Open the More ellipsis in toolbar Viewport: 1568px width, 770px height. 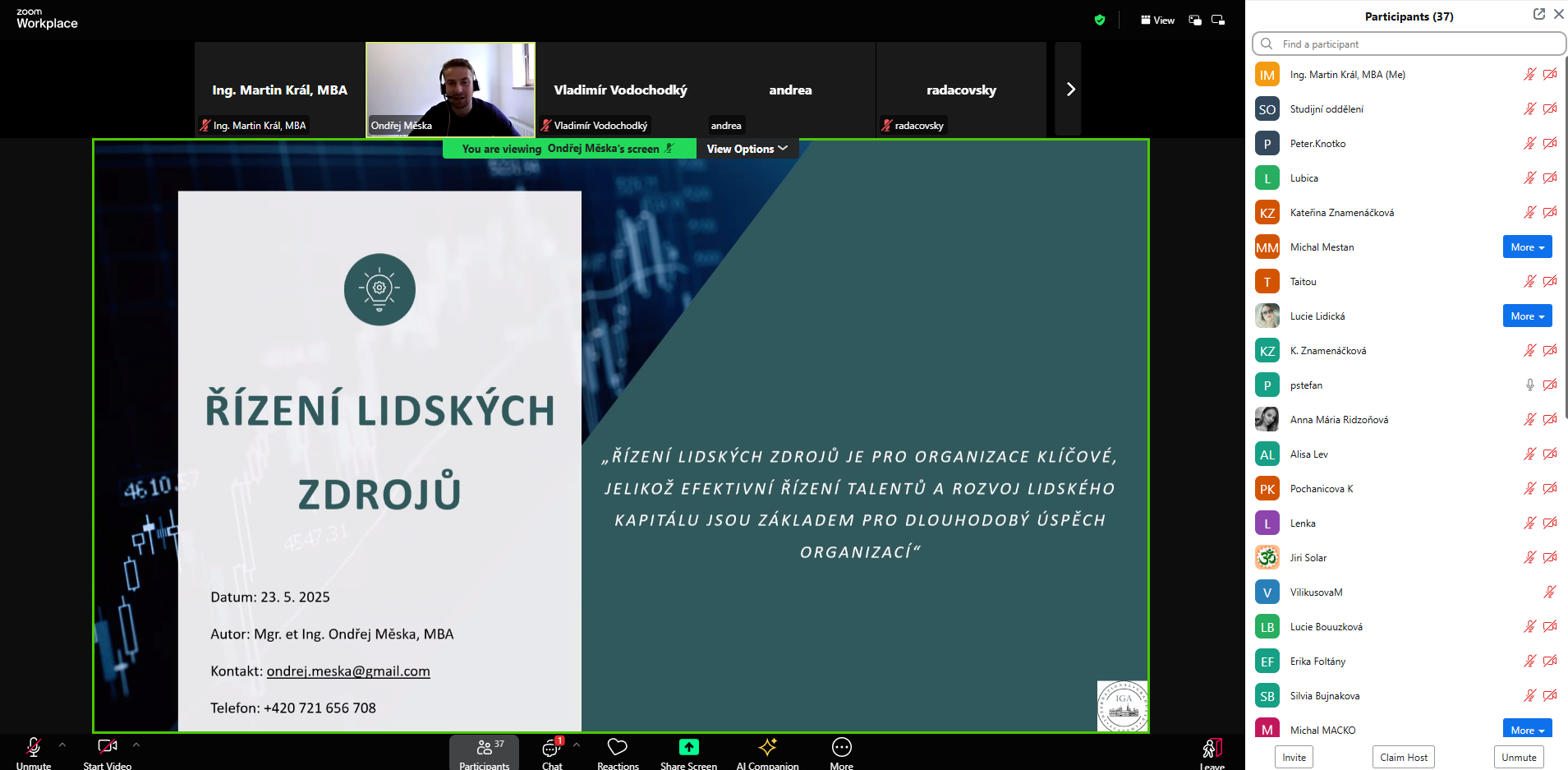(x=841, y=747)
